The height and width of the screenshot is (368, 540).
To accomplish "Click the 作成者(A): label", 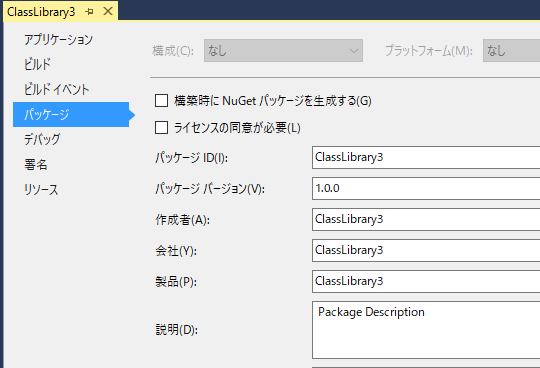I will (182, 220).
